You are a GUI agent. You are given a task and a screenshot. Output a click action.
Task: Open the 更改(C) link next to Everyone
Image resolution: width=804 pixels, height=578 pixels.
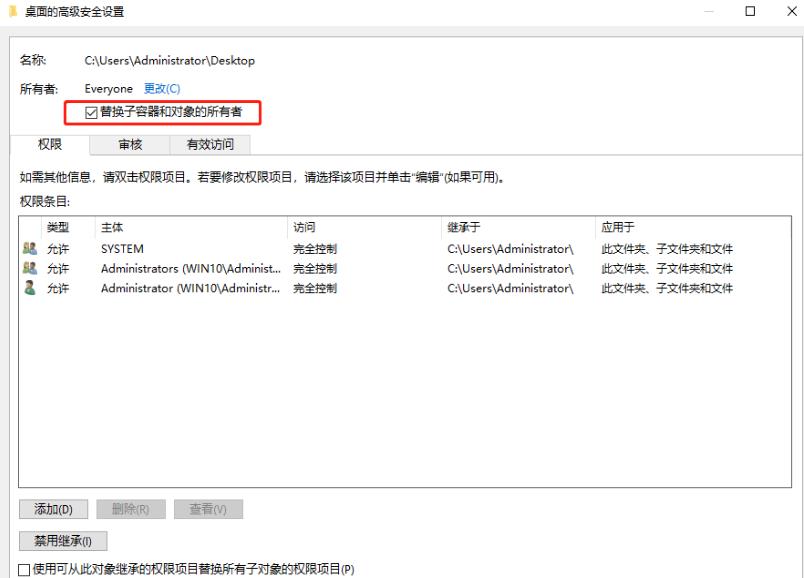[160, 88]
